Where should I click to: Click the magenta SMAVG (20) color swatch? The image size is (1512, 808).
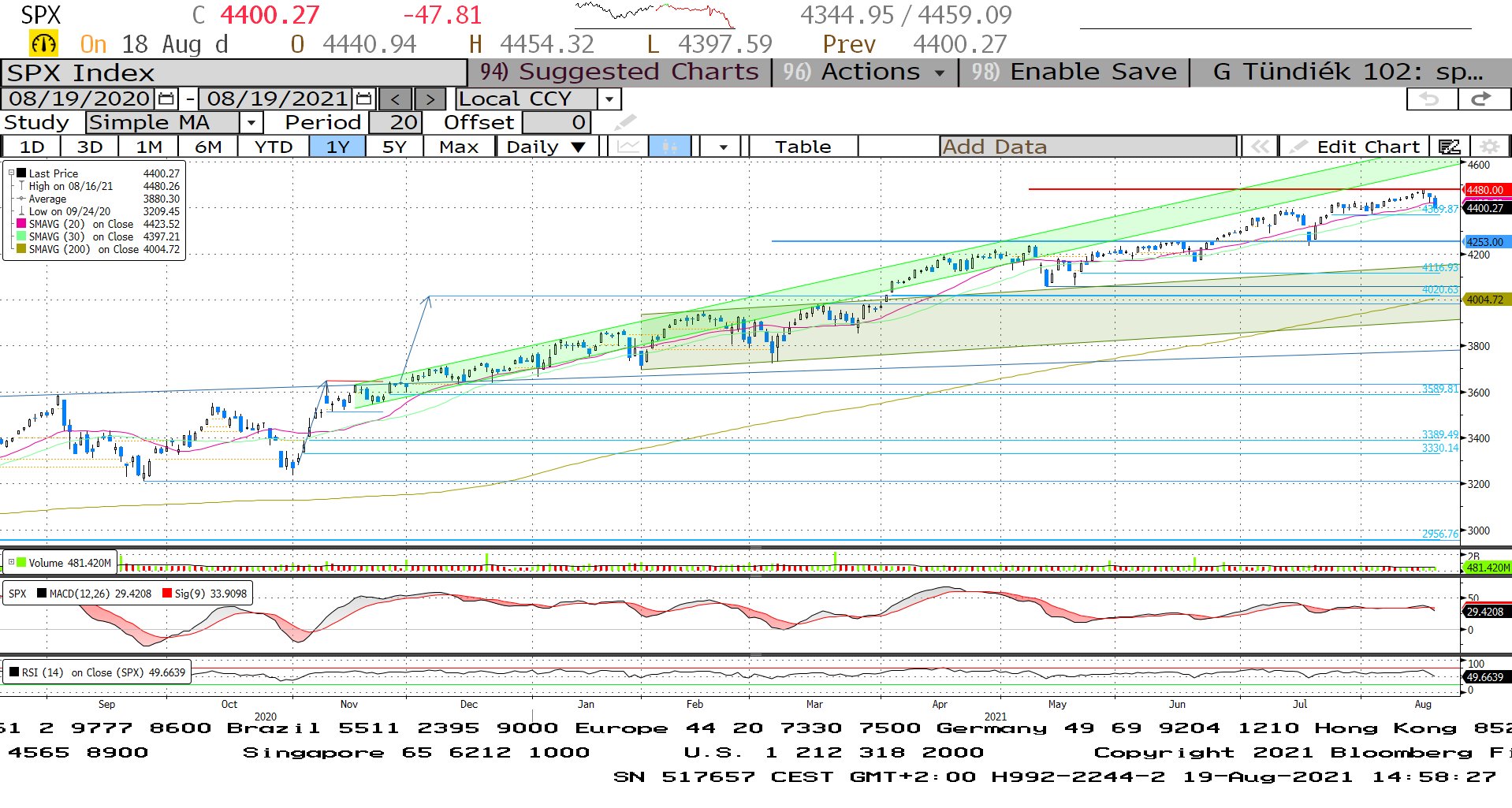(22, 223)
